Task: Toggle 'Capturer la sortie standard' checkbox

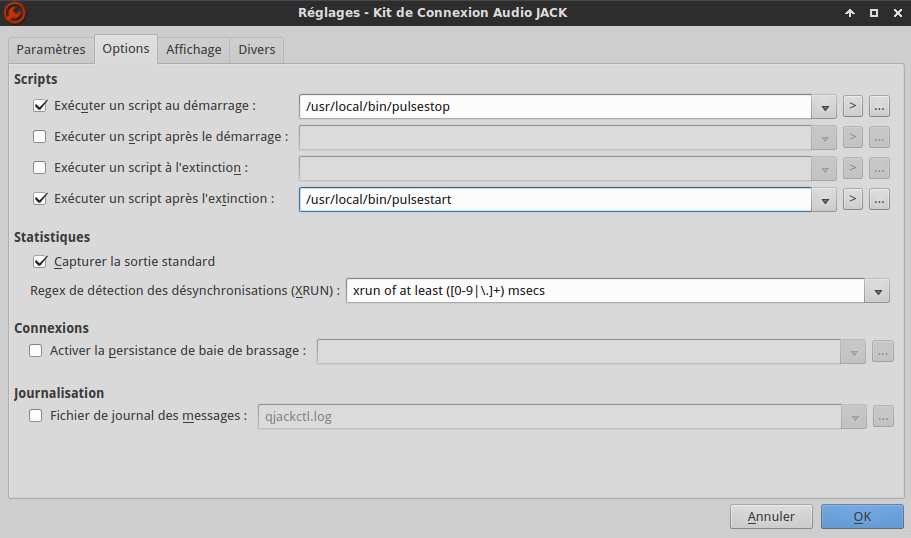Action: click(41, 261)
